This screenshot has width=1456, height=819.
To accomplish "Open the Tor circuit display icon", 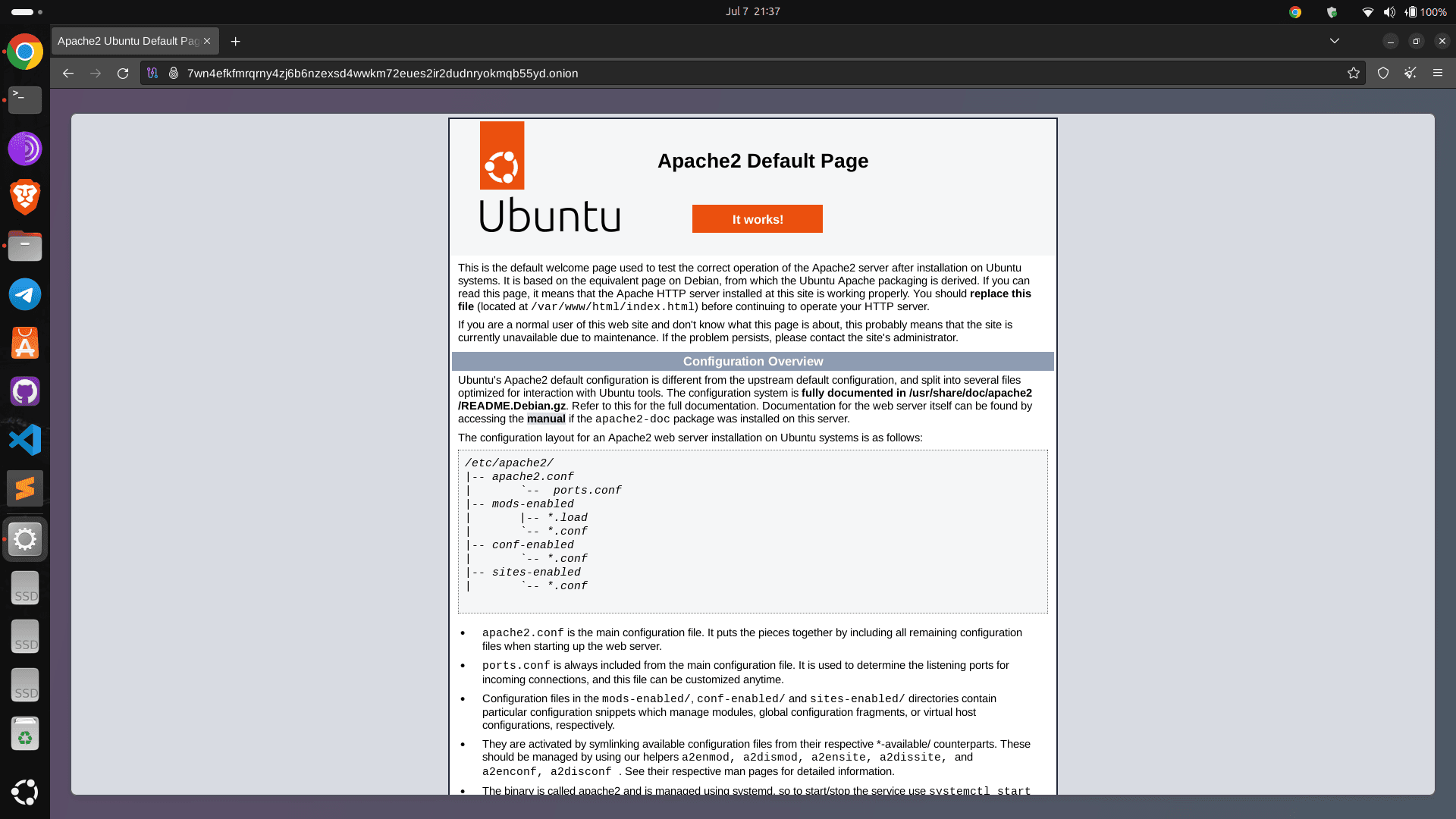I will pos(152,74).
